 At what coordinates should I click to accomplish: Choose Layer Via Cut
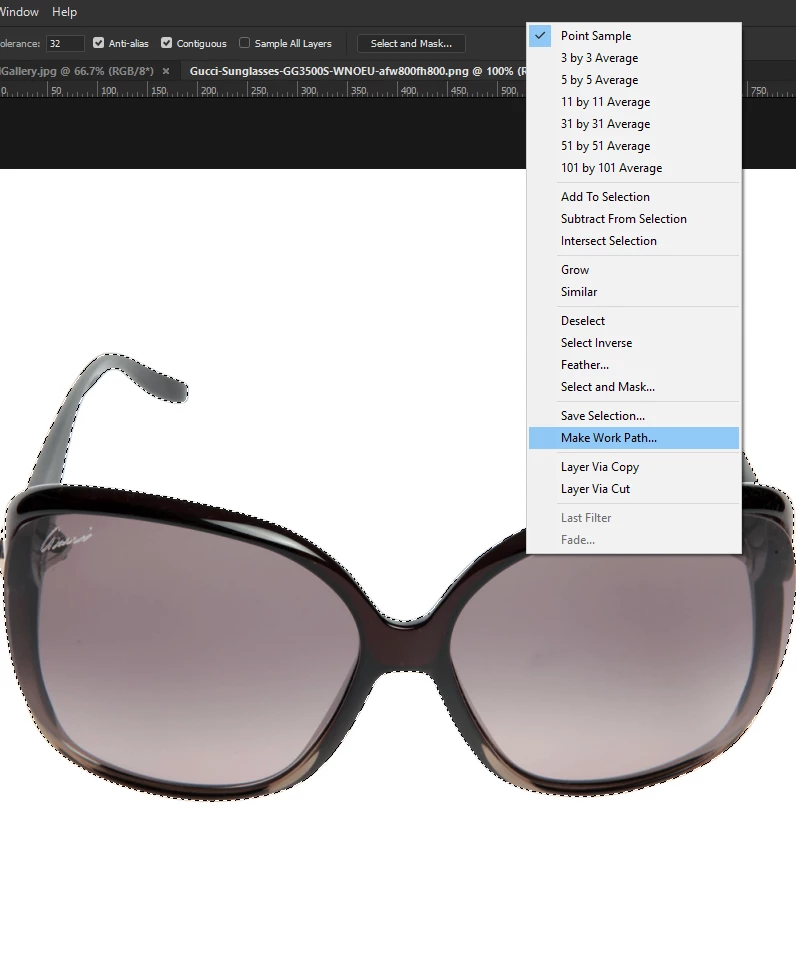pyautogui.click(x=633, y=489)
